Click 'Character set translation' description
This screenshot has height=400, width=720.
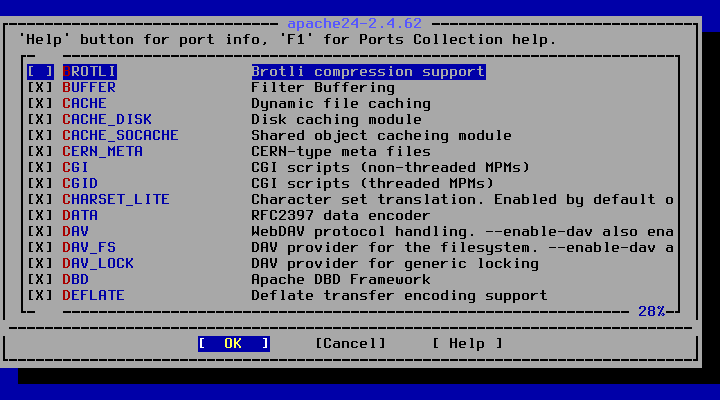(368, 200)
